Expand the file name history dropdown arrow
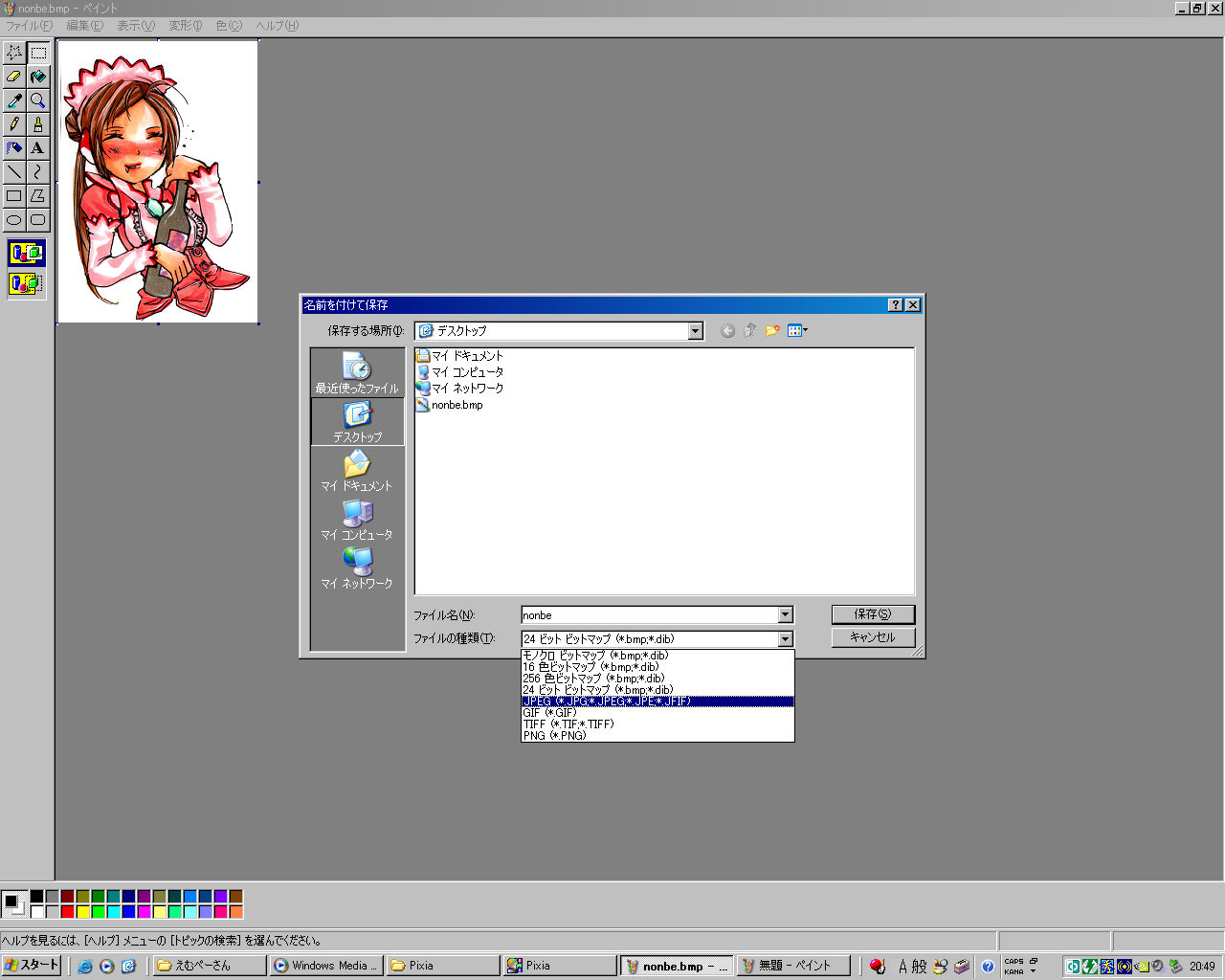1225x980 pixels. coord(785,615)
